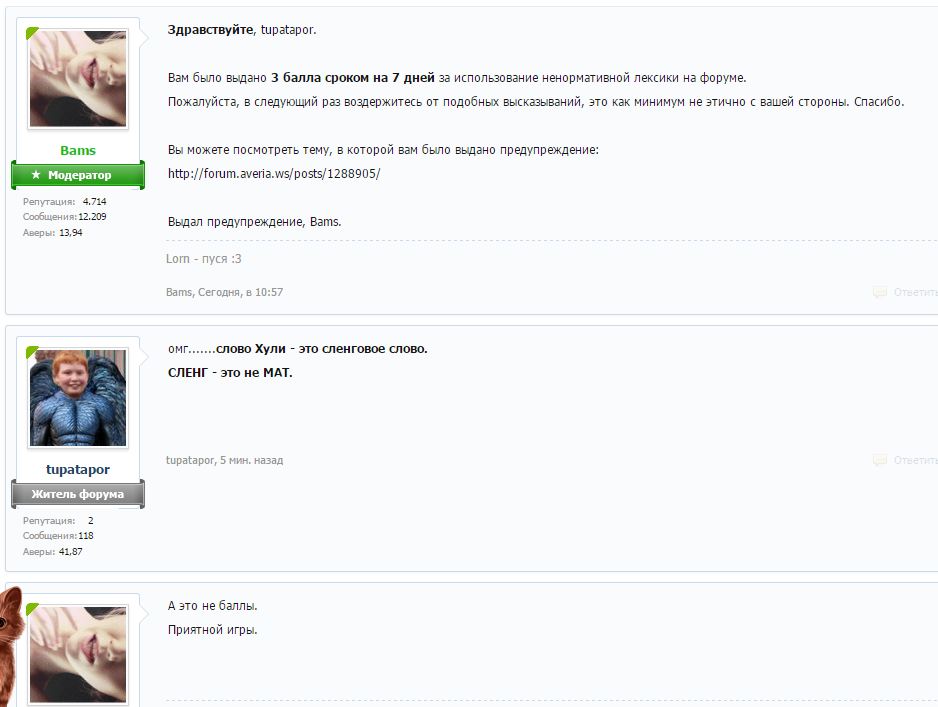Click the tupatapor username under avatar
Screen dimensions: 938x707
tap(78, 470)
